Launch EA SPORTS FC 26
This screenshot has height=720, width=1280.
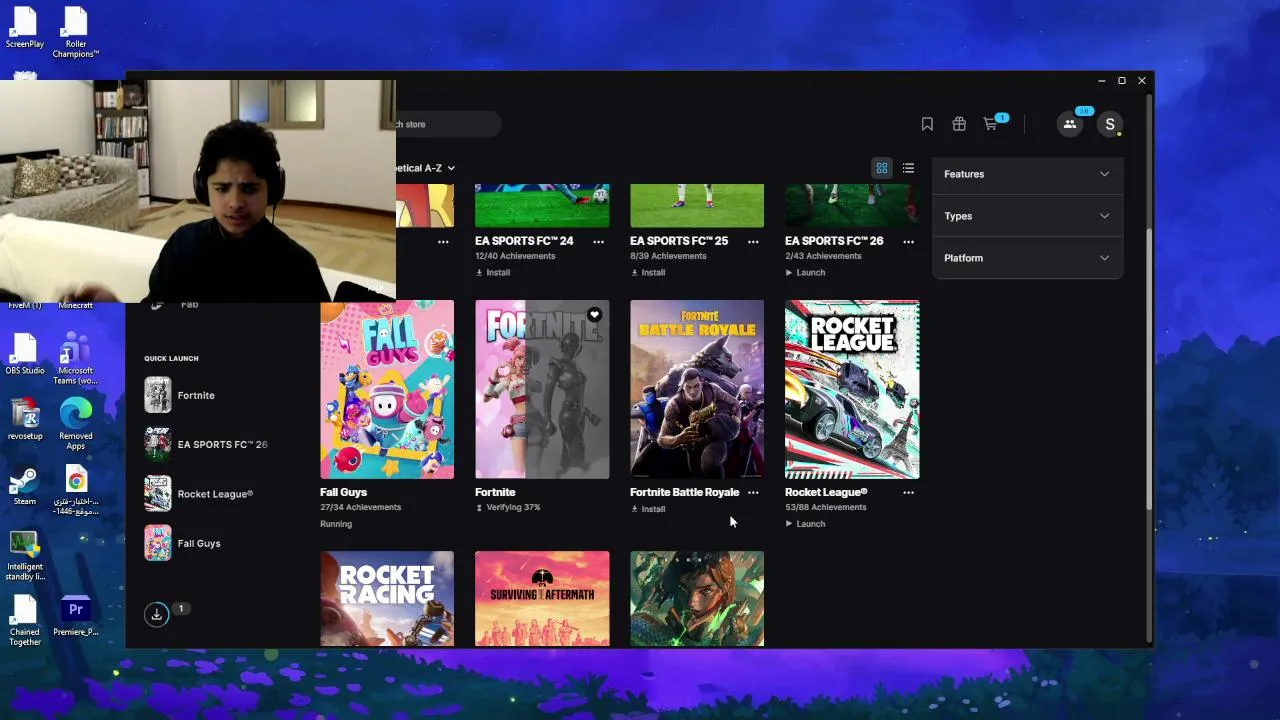(x=805, y=272)
